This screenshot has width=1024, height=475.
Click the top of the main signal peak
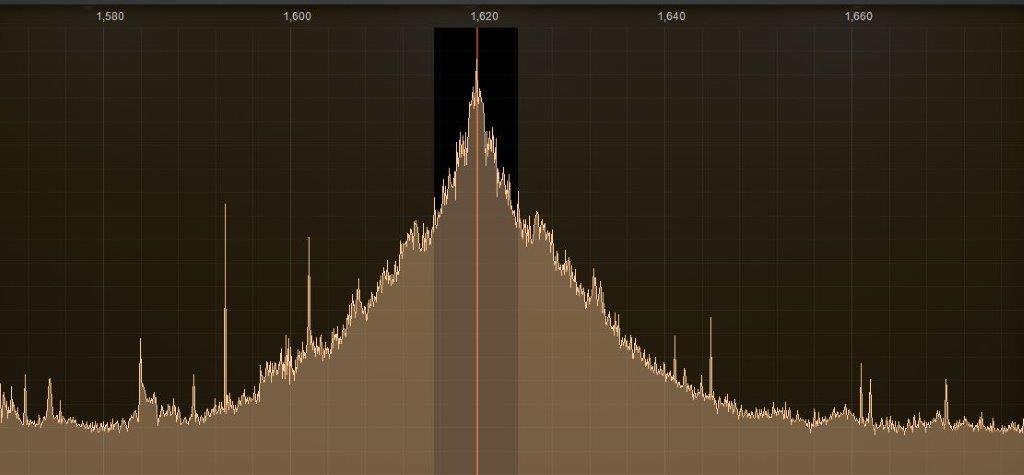[477, 62]
